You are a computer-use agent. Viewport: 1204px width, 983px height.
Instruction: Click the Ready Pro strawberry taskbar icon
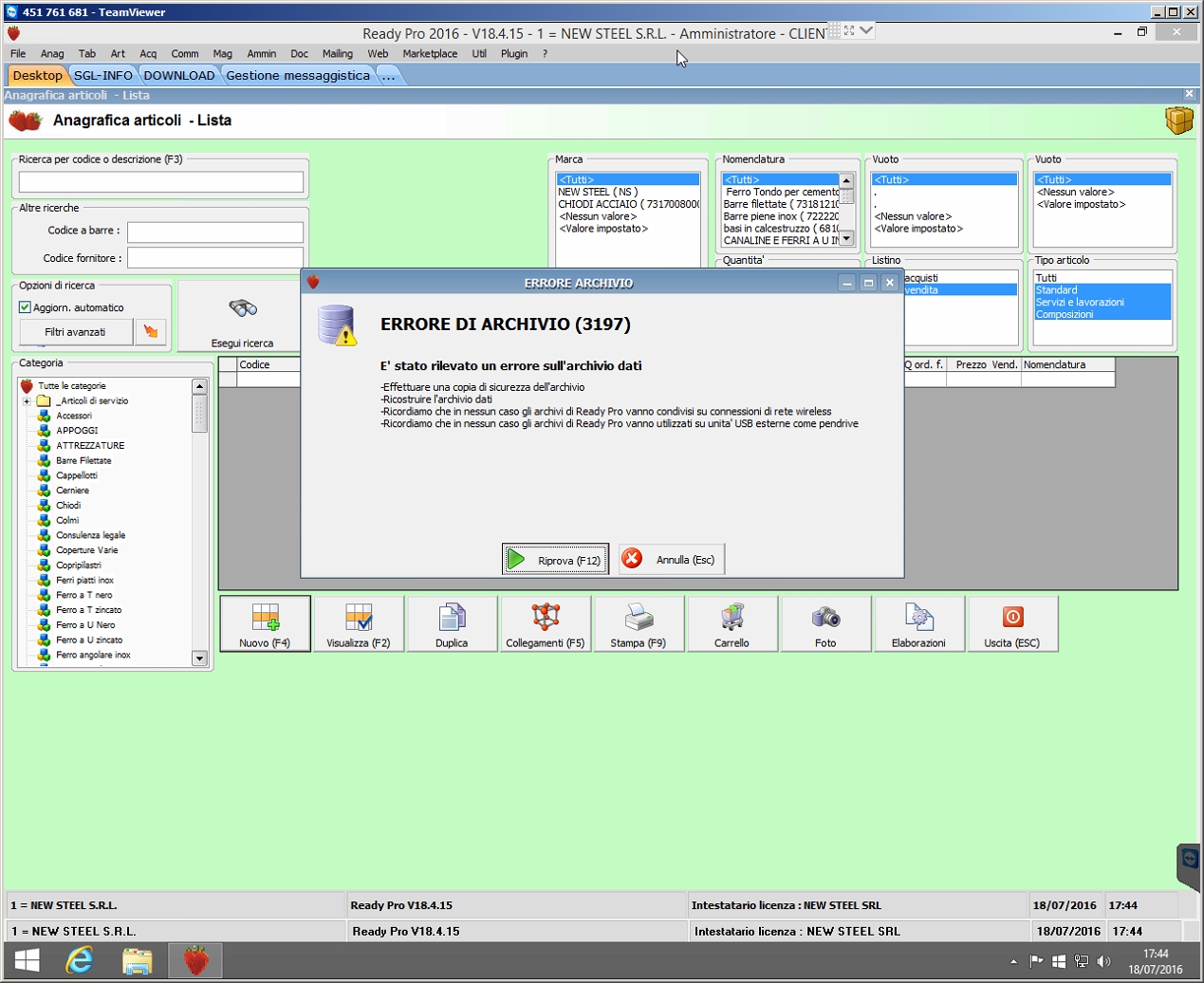[x=196, y=960]
